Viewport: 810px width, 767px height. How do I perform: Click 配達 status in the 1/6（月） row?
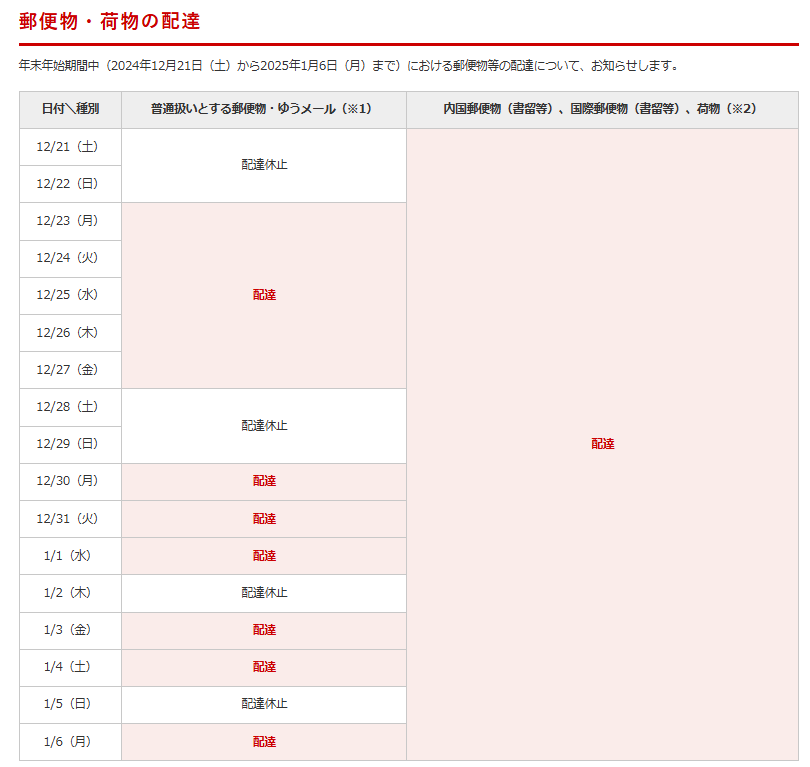(x=264, y=742)
